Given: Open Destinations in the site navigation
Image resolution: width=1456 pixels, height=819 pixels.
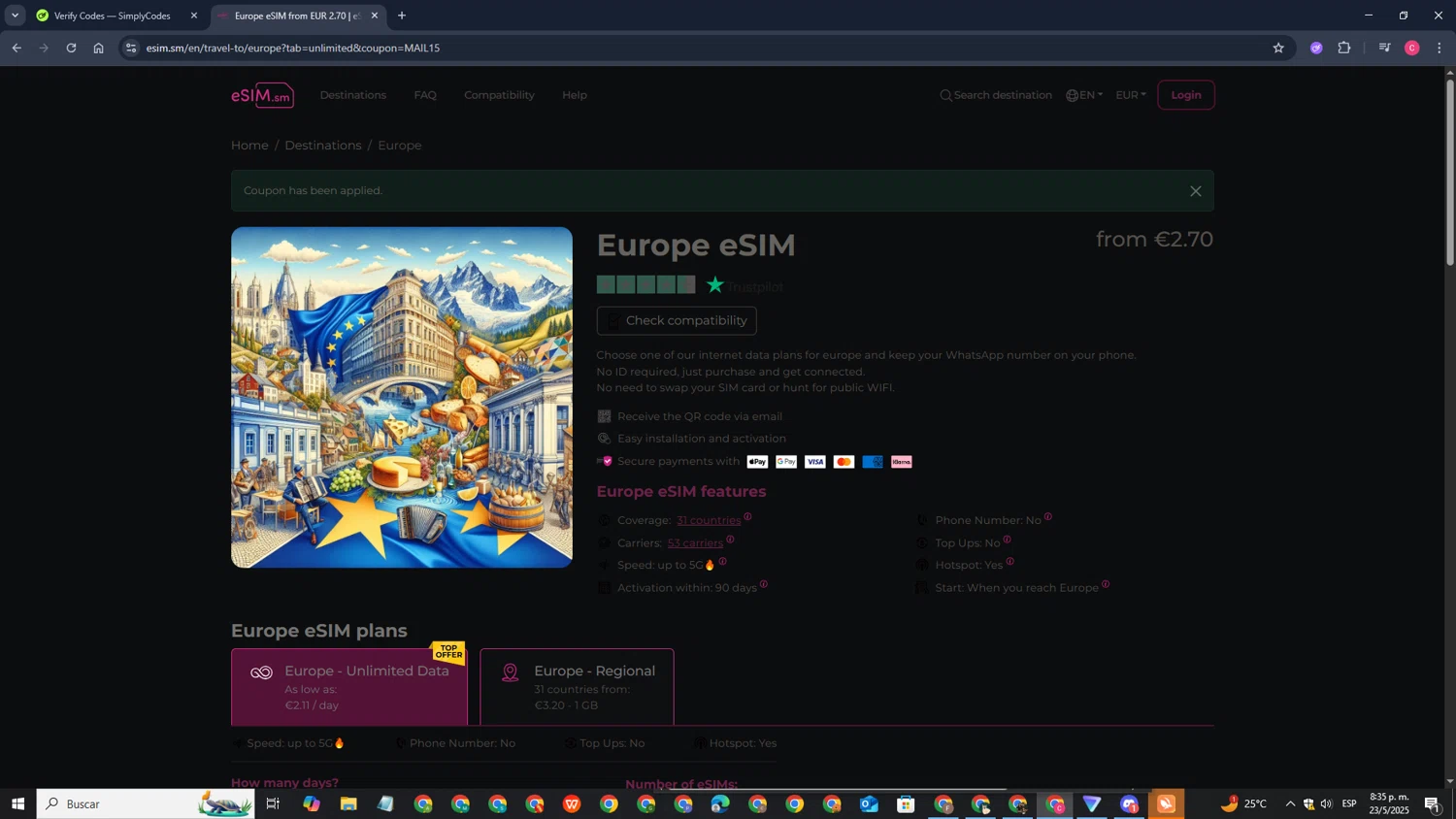Looking at the screenshot, I should [x=353, y=95].
